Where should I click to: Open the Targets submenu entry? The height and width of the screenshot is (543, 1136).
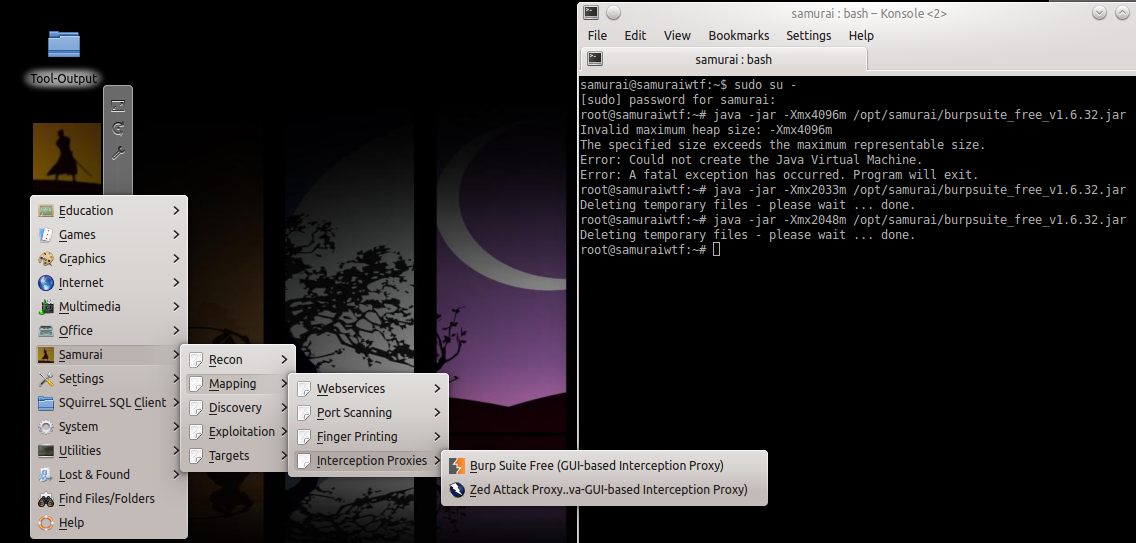238,455
